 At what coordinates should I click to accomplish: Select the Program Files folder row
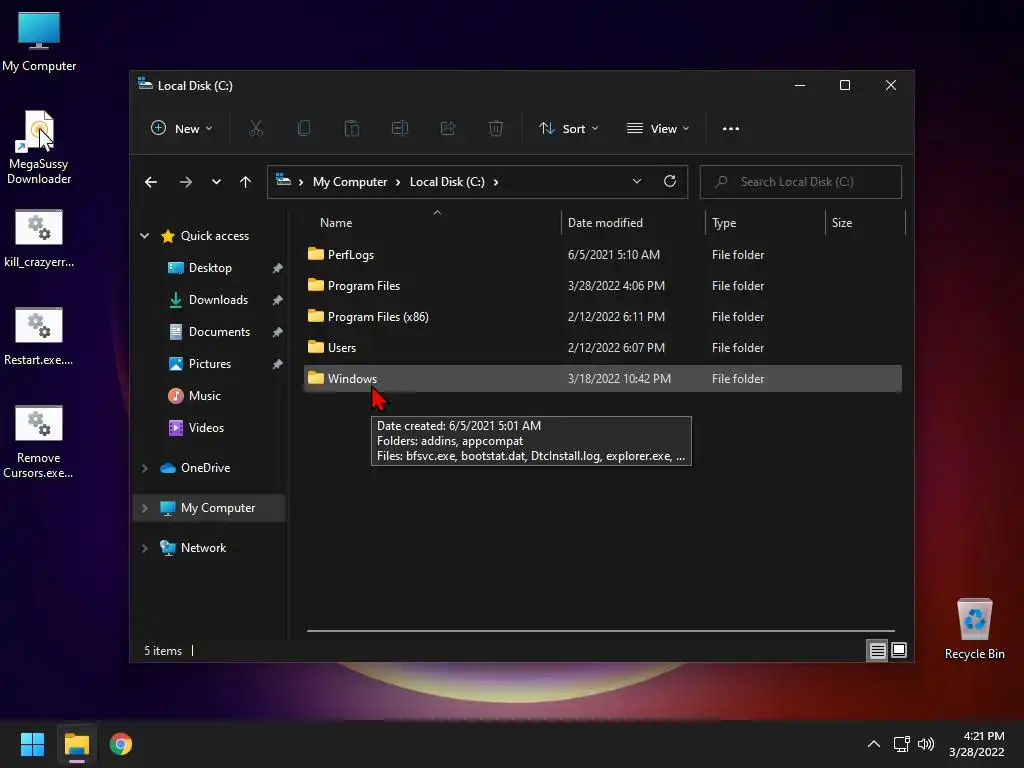[x=603, y=285]
